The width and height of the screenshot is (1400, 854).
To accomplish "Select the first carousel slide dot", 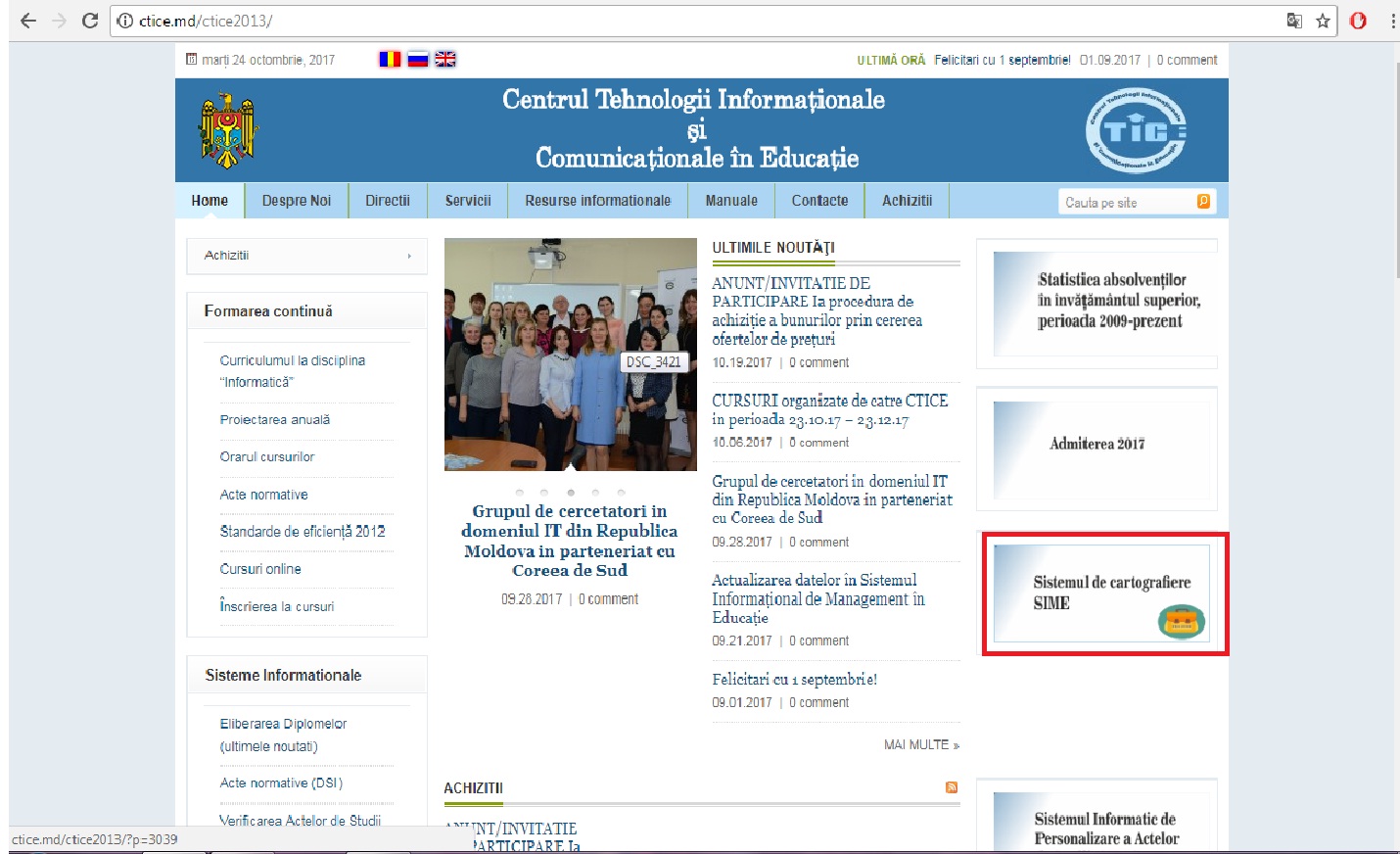I will (519, 493).
